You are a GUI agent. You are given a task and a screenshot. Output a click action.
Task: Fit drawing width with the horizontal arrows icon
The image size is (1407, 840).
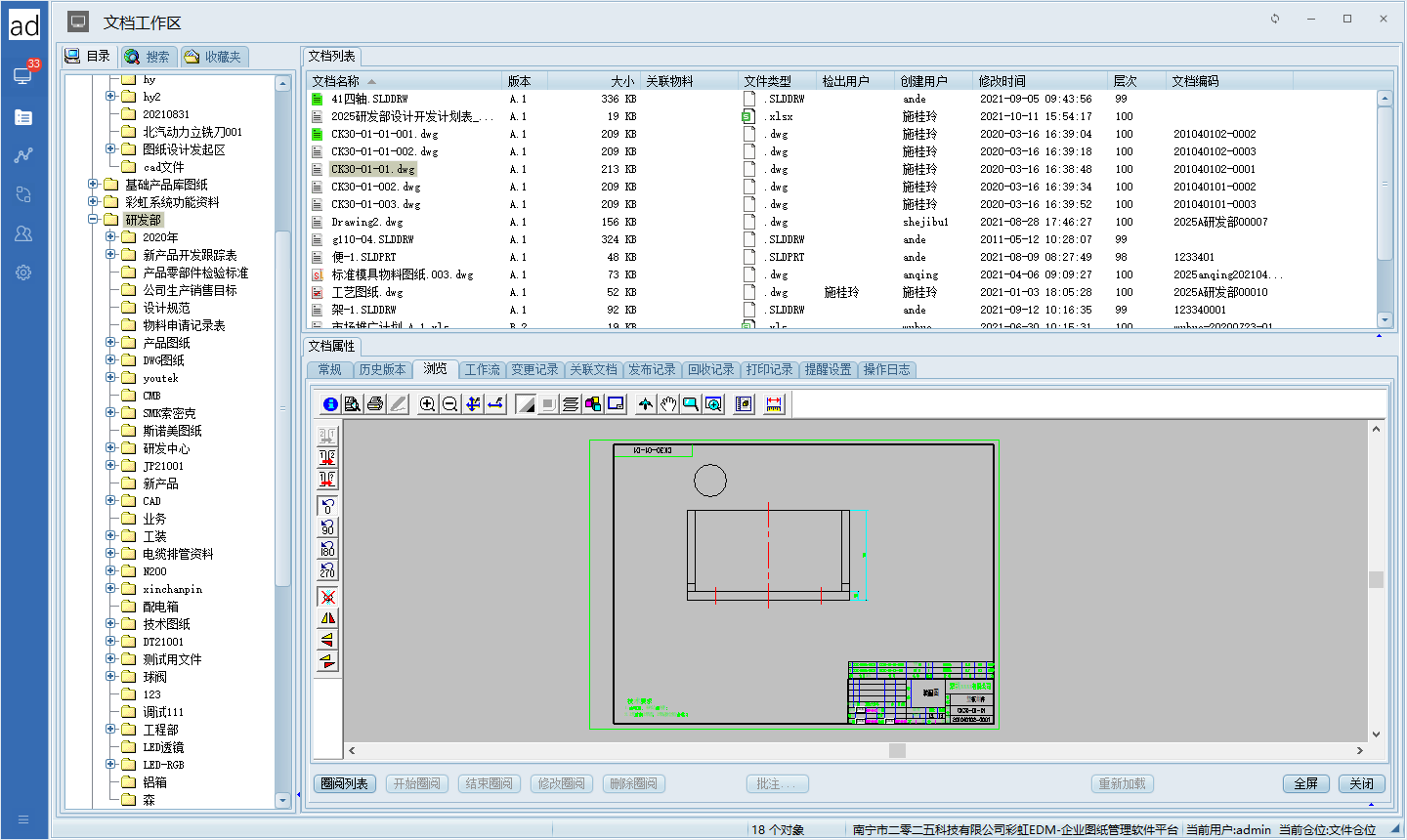coord(495,404)
